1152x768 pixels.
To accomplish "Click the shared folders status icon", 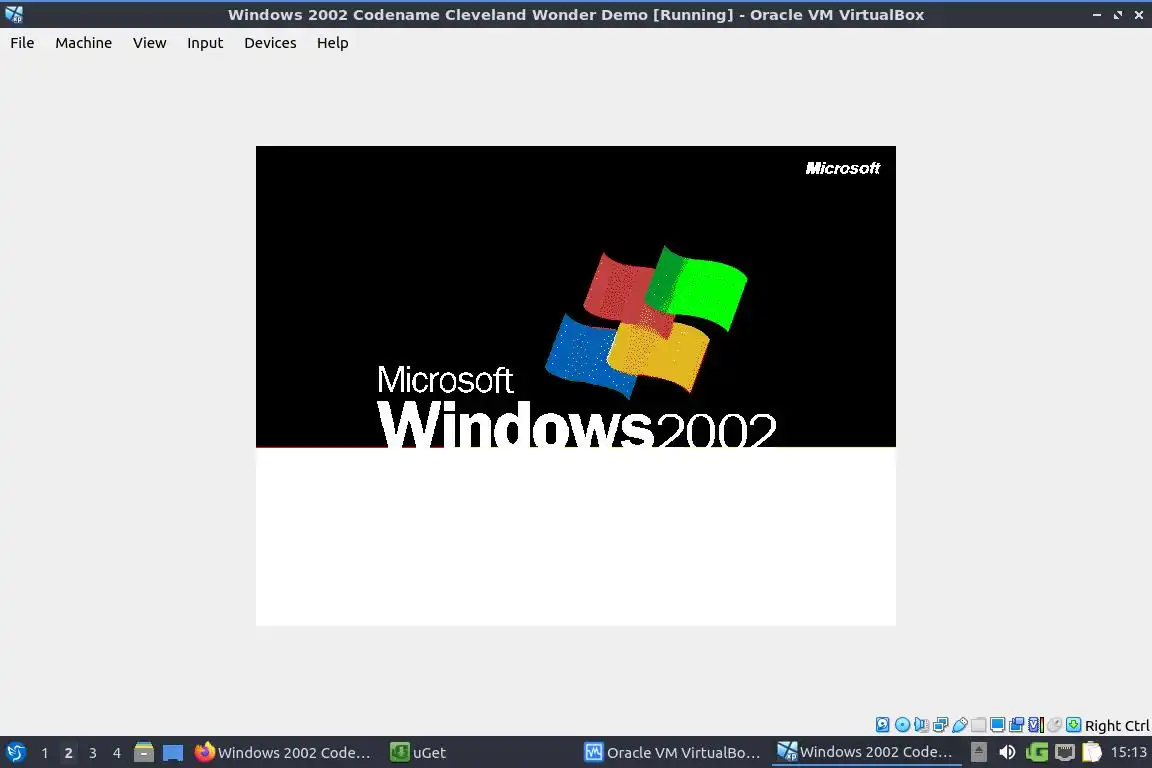I will 979,725.
